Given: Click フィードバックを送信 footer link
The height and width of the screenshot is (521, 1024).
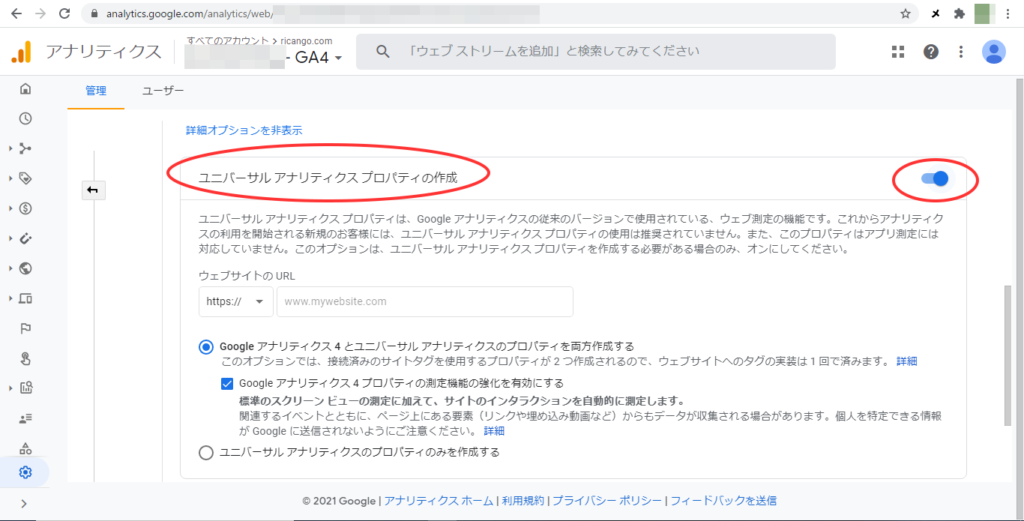Looking at the screenshot, I should coord(724,501).
